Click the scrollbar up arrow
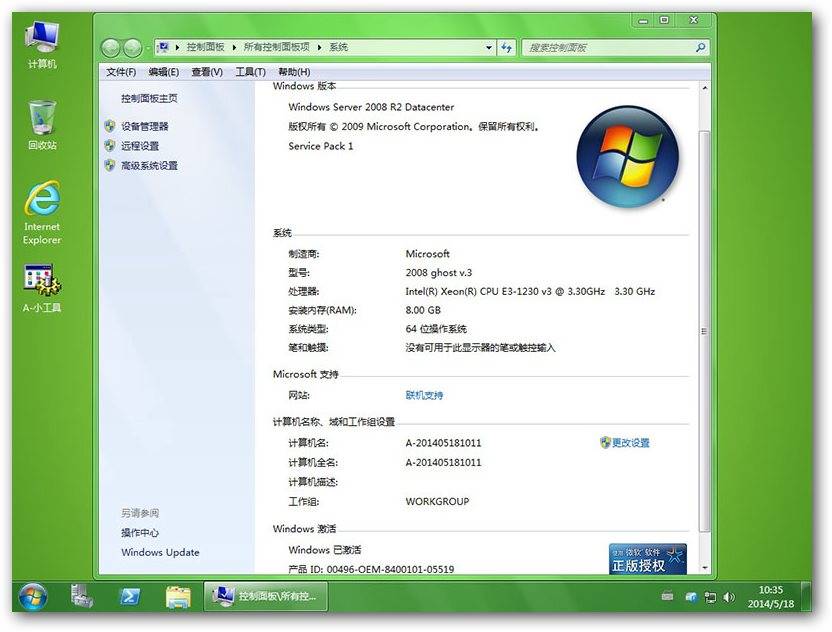The width and height of the screenshot is (832, 632). point(704,88)
